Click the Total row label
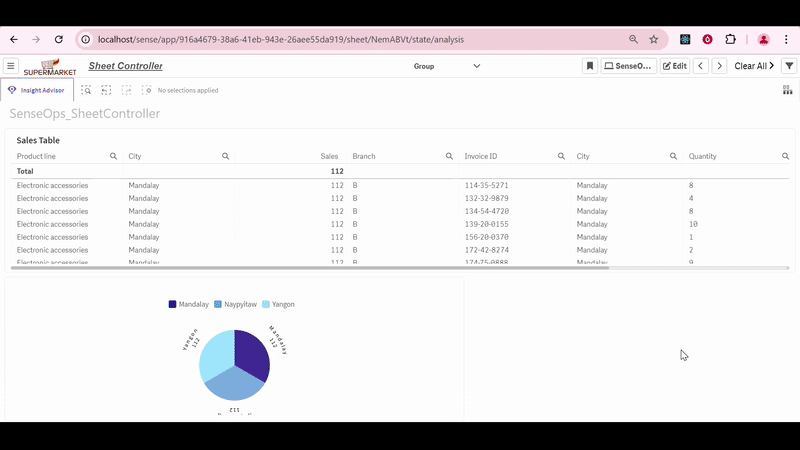Image resolution: width=800 pixels, height=450 pixels. coord(25,171)
